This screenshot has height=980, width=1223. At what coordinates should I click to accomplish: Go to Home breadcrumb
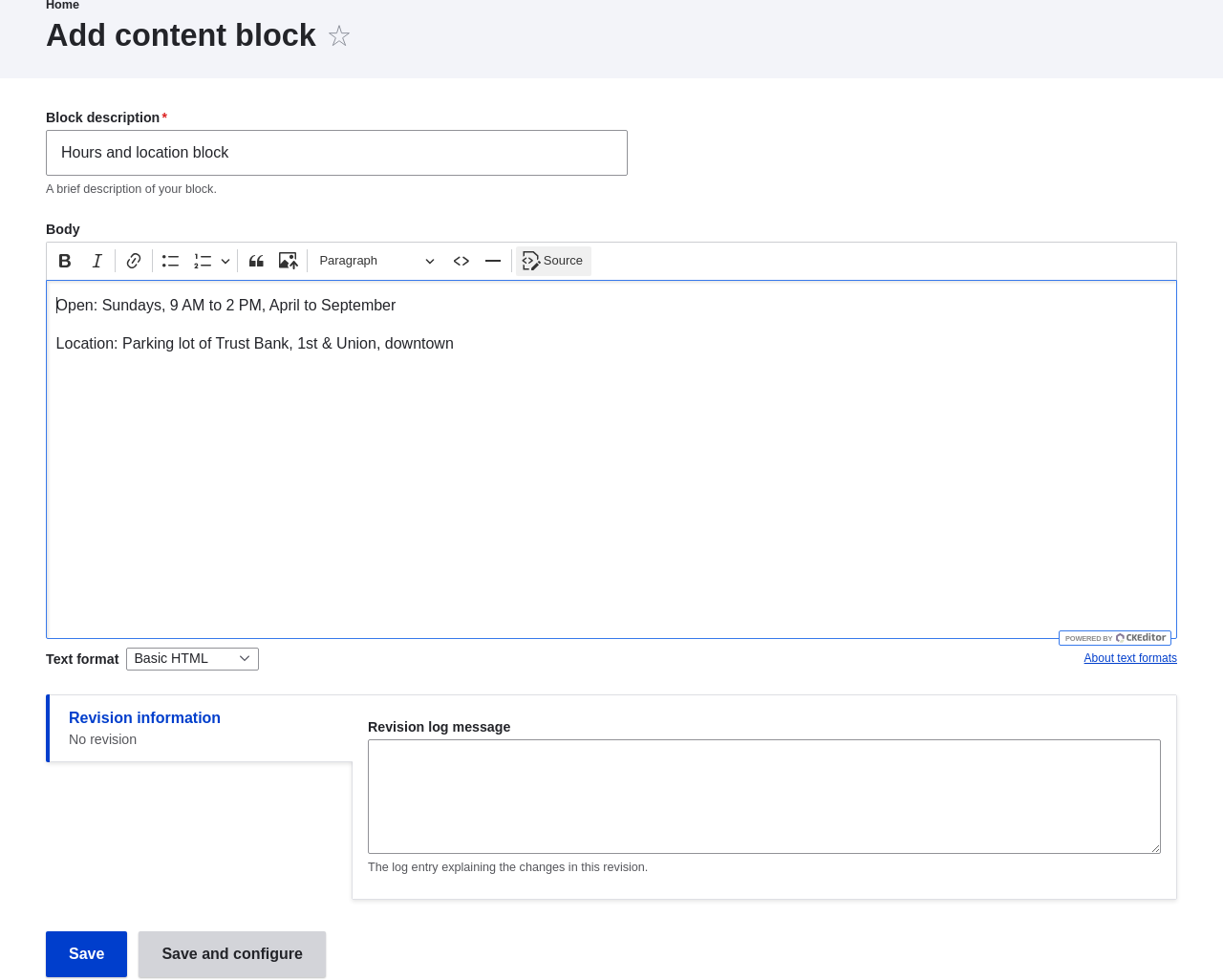[x=62, y=6]
